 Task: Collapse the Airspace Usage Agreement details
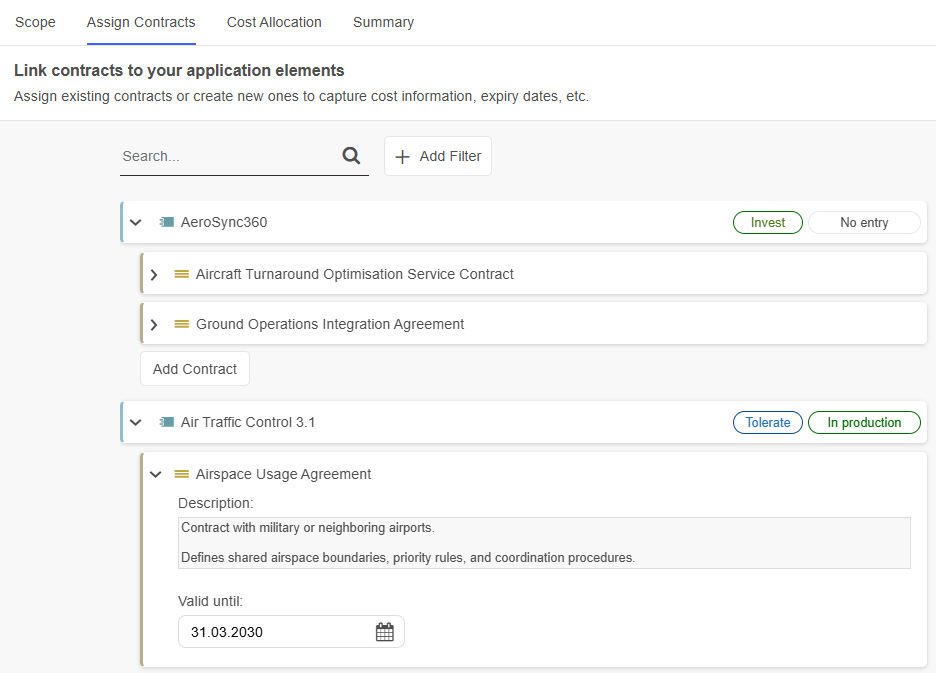(x=155, y=474)
